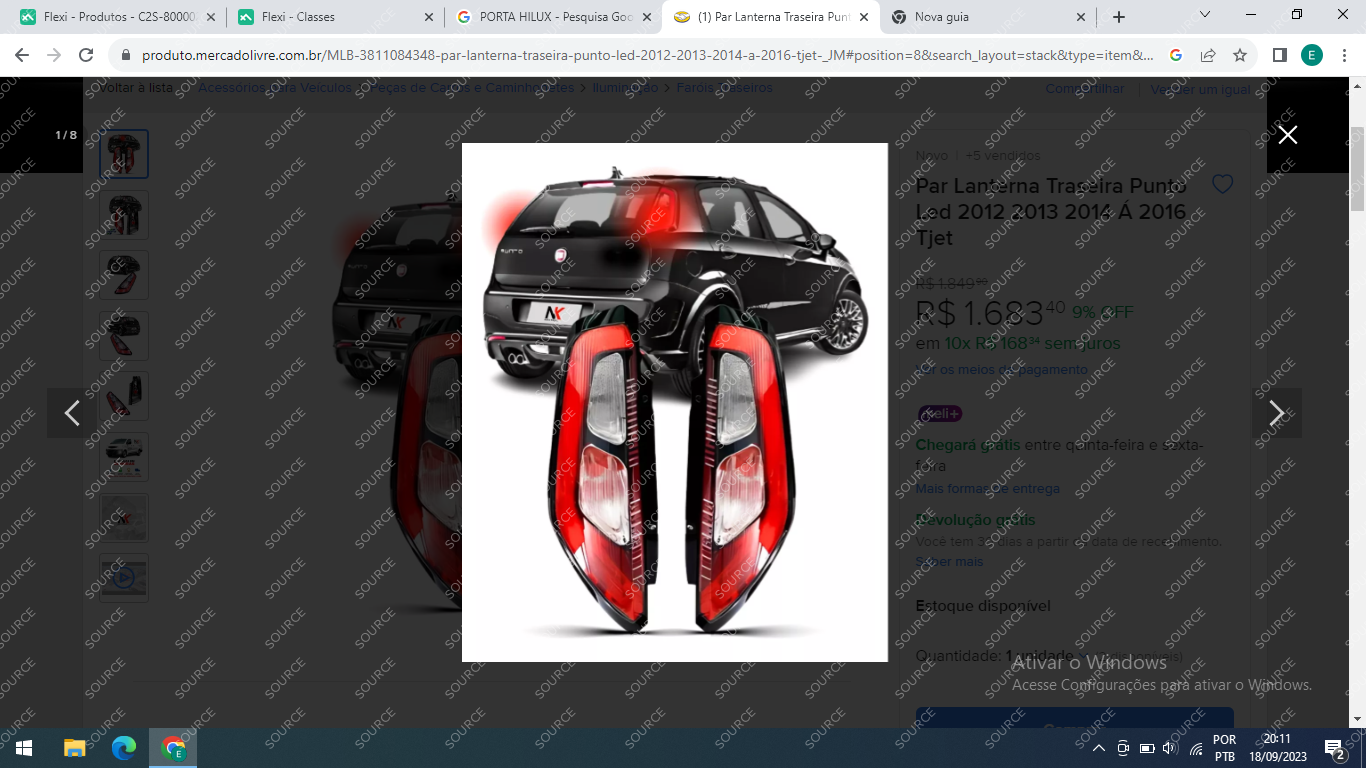Open File Explorer from taskbar
The image size is (1366, 768).
[x=74, y=748]
